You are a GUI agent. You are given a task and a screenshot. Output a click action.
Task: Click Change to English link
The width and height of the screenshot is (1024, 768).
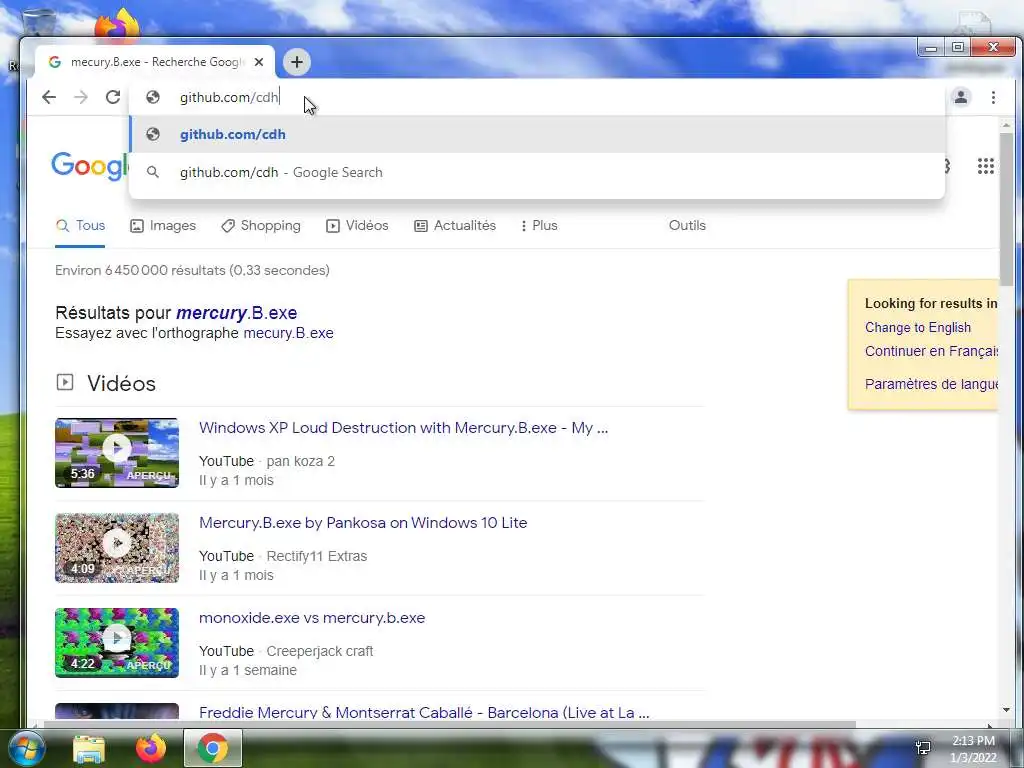pyautogui.click(x=917, y=328)
